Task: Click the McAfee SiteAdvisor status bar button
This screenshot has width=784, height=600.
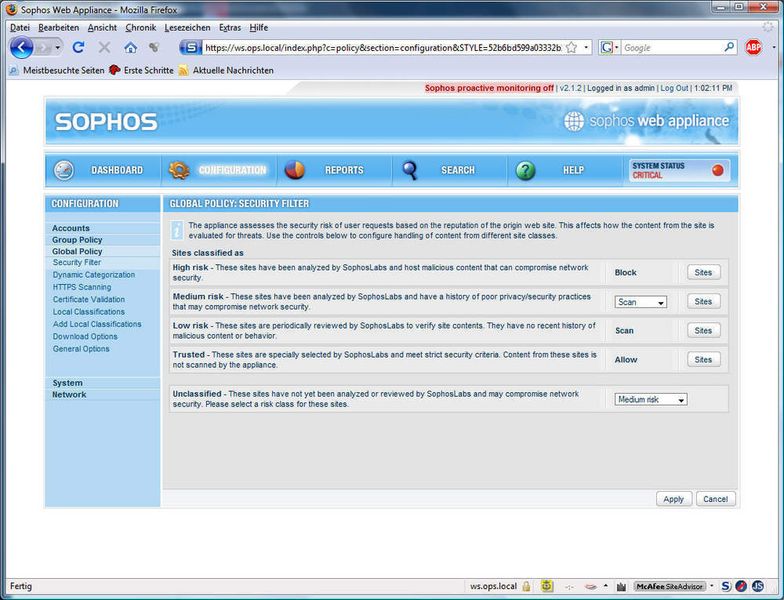Action: coord(670,586)
